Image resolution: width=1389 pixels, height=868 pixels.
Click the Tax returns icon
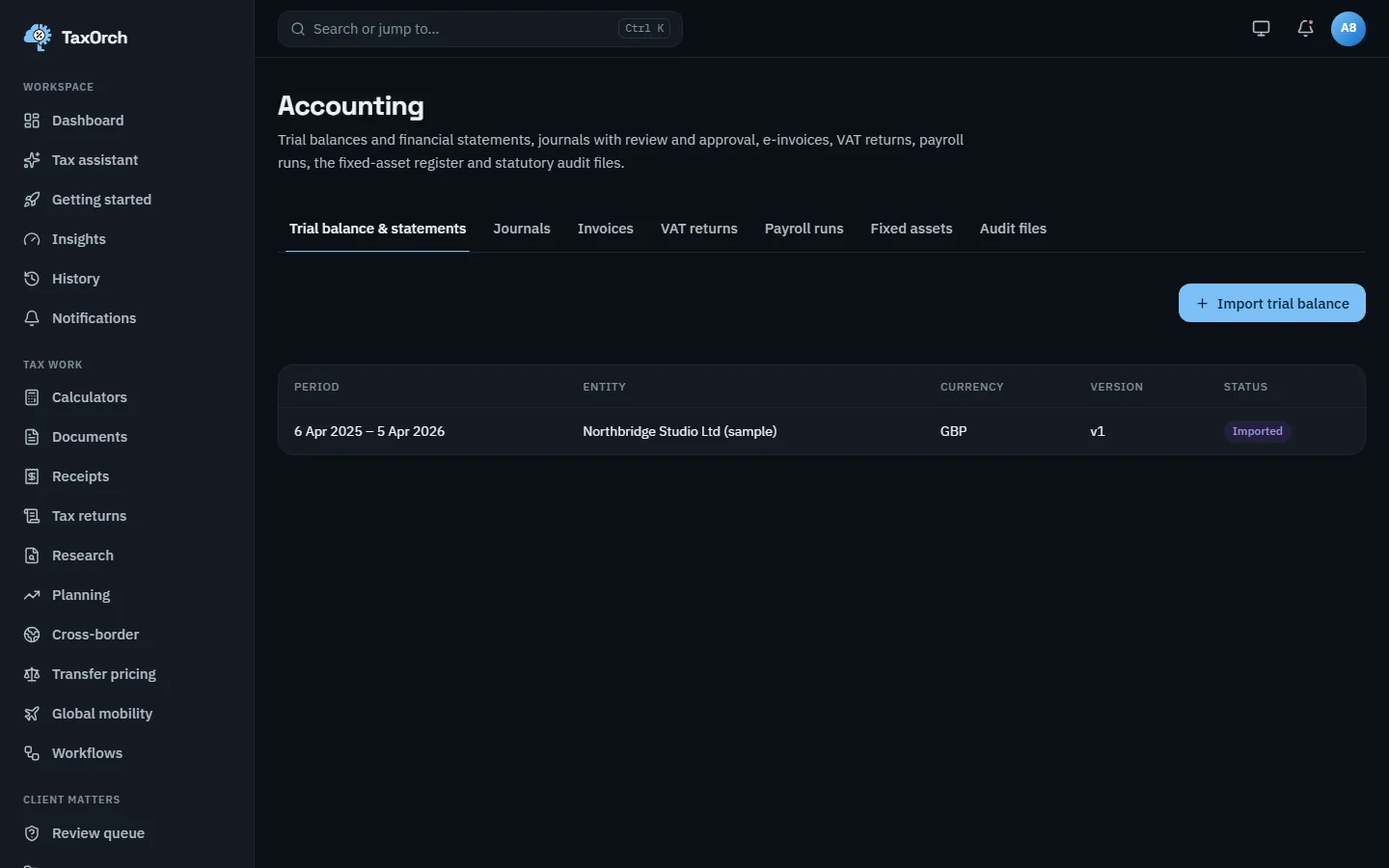point(32,516)
